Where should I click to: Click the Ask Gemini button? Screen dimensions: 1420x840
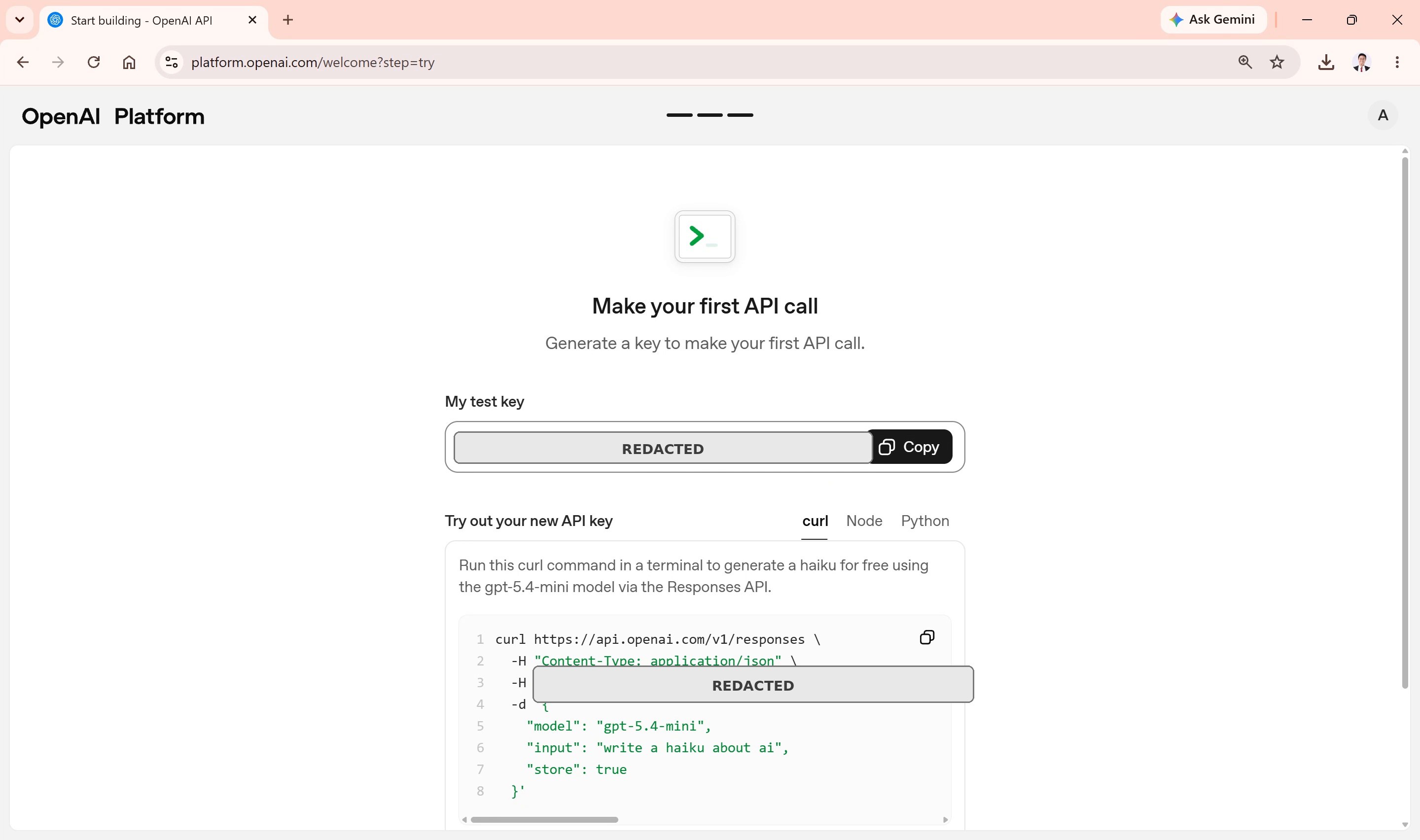1213,20
